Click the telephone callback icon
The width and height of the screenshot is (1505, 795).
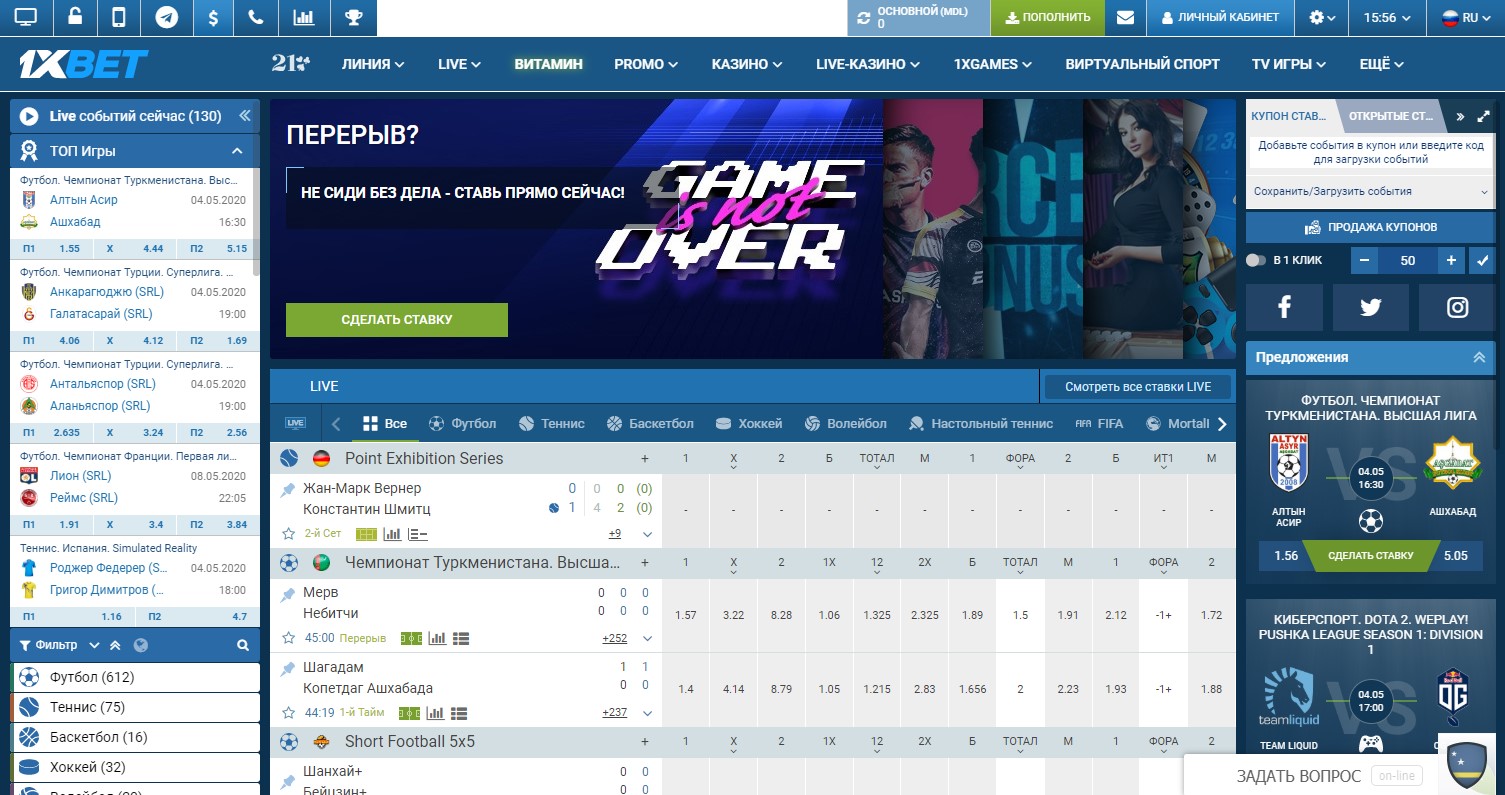tap(257, 17)
